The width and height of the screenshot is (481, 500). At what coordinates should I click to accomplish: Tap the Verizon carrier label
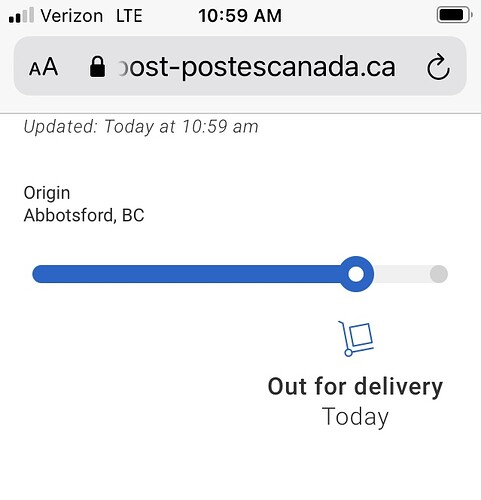click(72, 16)
